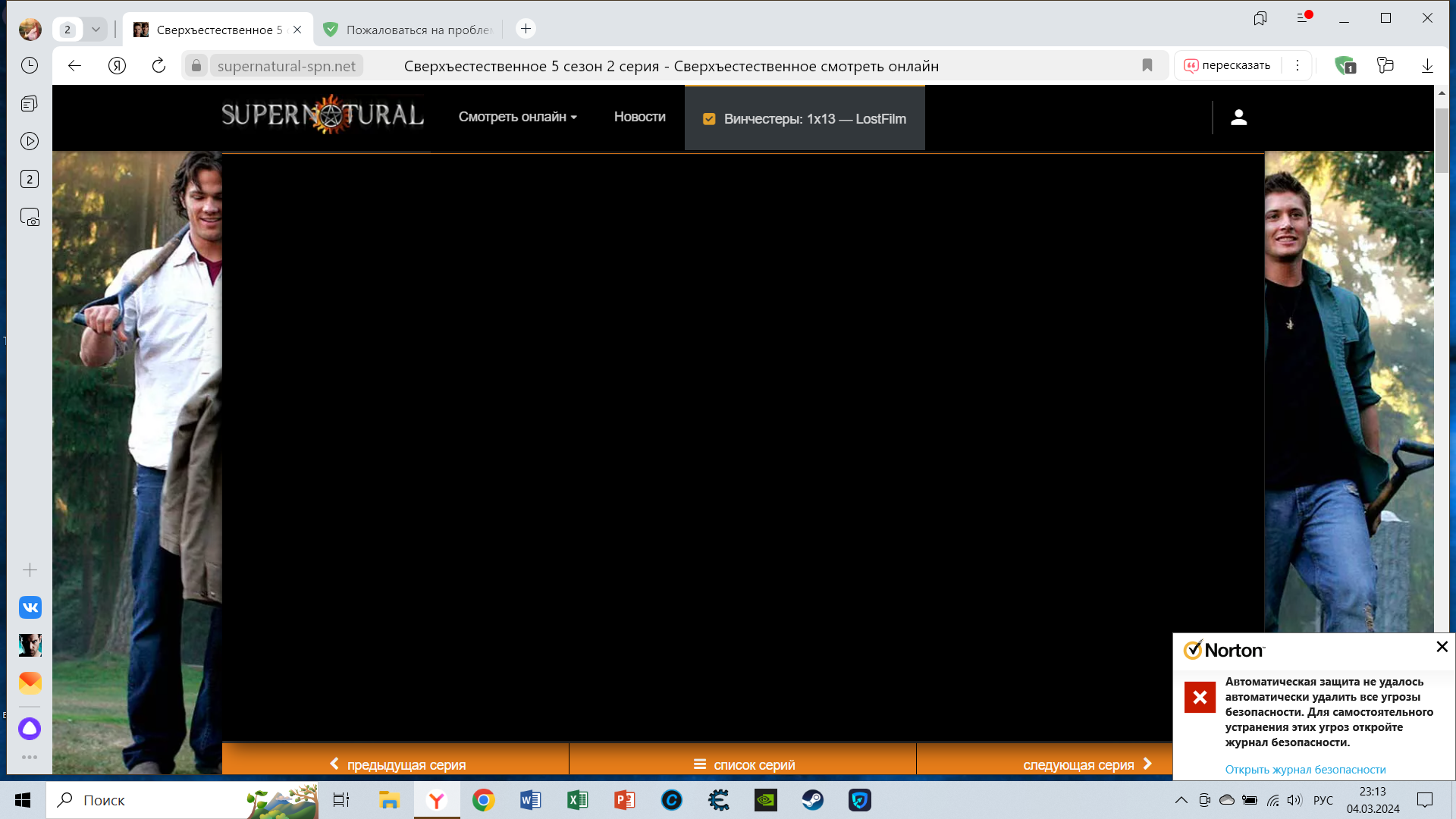Viewport: 1456px width, 819px height.
Task: Bookmark this page with flag icon
Action: point(1147,66)
